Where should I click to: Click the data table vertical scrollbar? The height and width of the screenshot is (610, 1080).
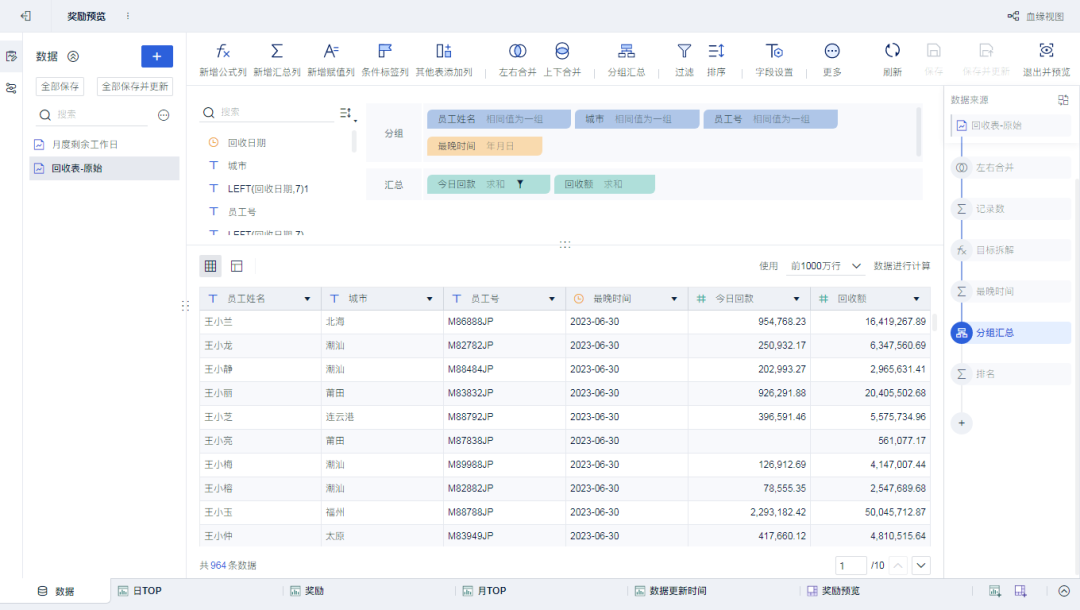pos(935,322)
